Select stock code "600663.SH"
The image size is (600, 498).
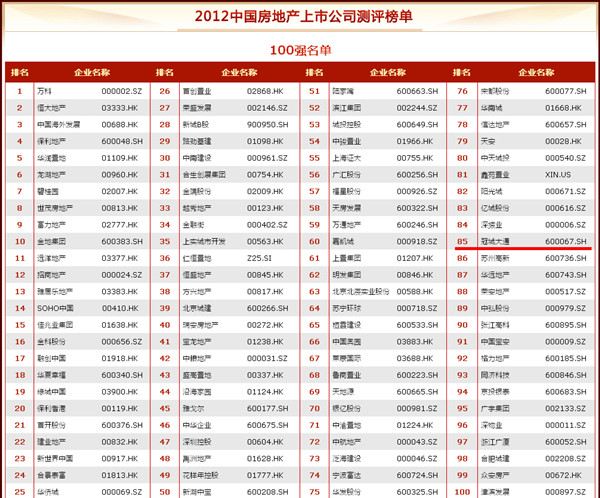pyautogui.click(x=417, y=91)
